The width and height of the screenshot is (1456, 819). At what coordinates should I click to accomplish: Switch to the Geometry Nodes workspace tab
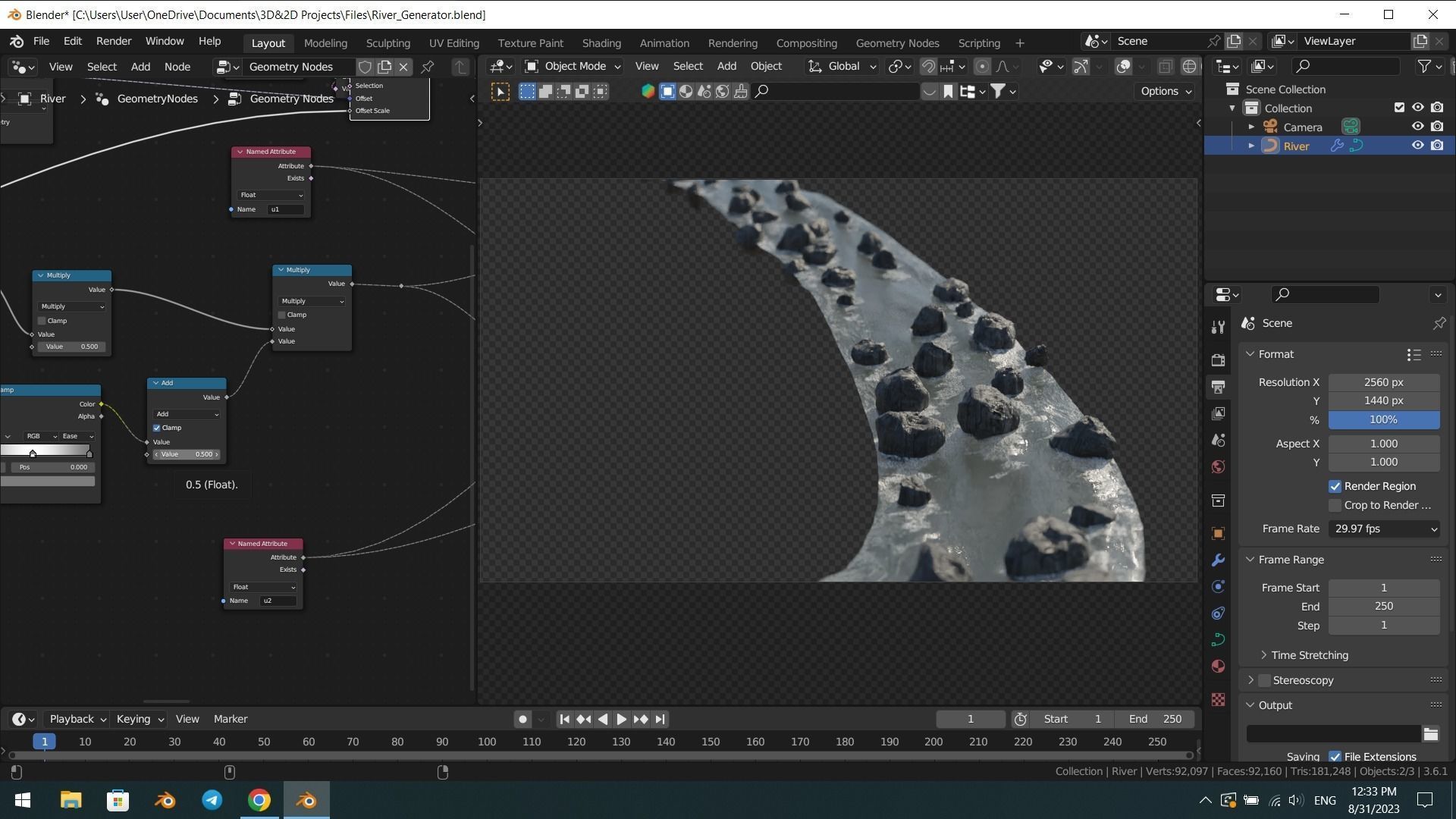(x=897, y=43)
